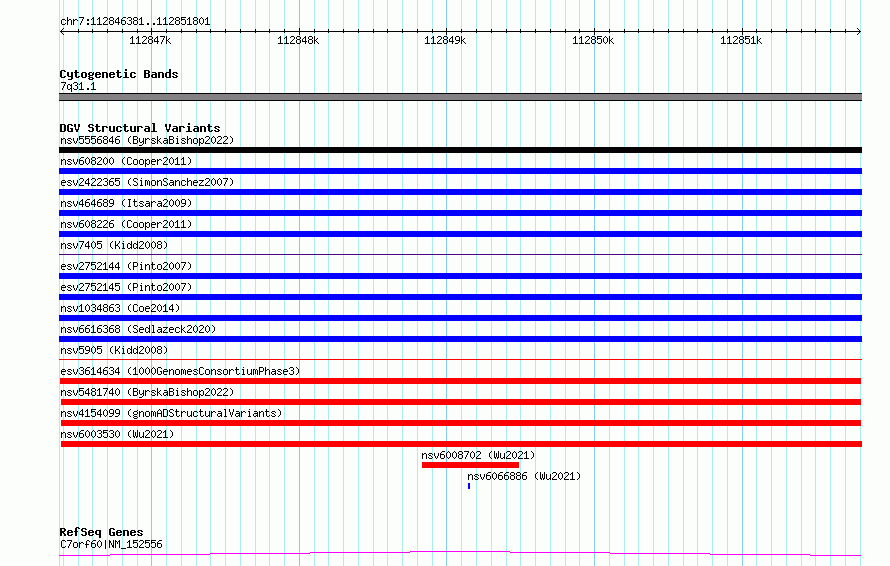
Task: Open the Cytogenetic Bands track heading
Action: click(x=119, y=74)
